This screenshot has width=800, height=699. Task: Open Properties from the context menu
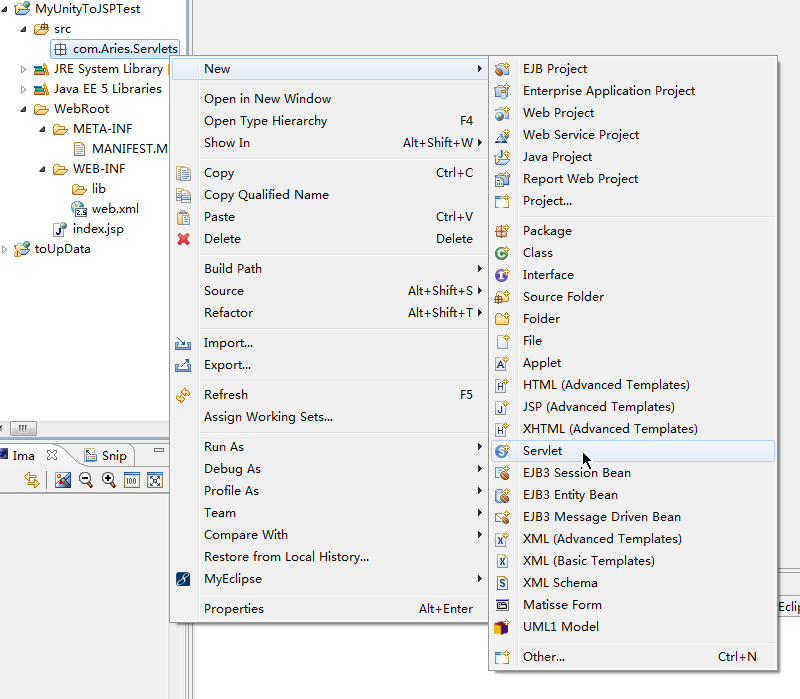pyautogui.click(x=330, y=609)
